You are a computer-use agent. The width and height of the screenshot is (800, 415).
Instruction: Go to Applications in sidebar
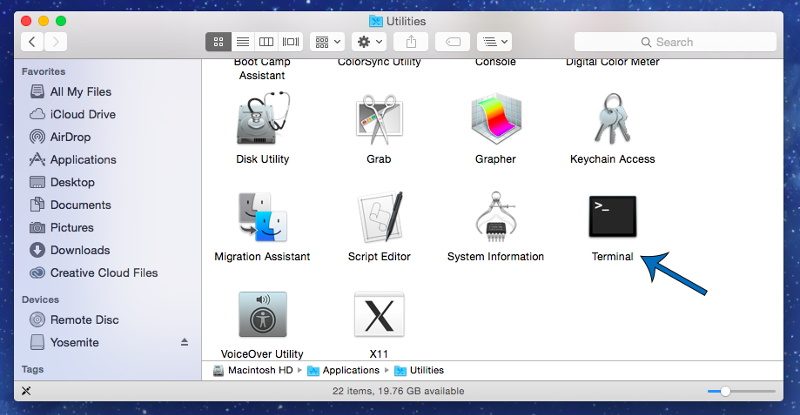point(73,160)
